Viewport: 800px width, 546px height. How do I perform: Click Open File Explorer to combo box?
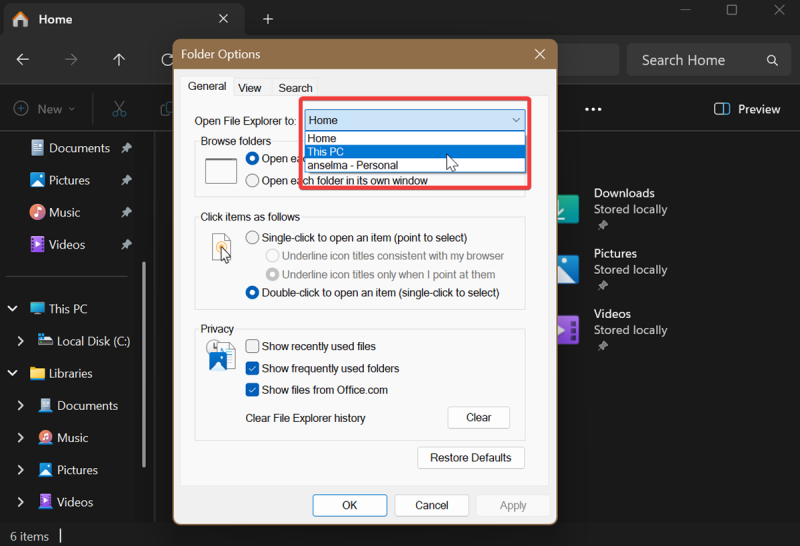(415, 120)
